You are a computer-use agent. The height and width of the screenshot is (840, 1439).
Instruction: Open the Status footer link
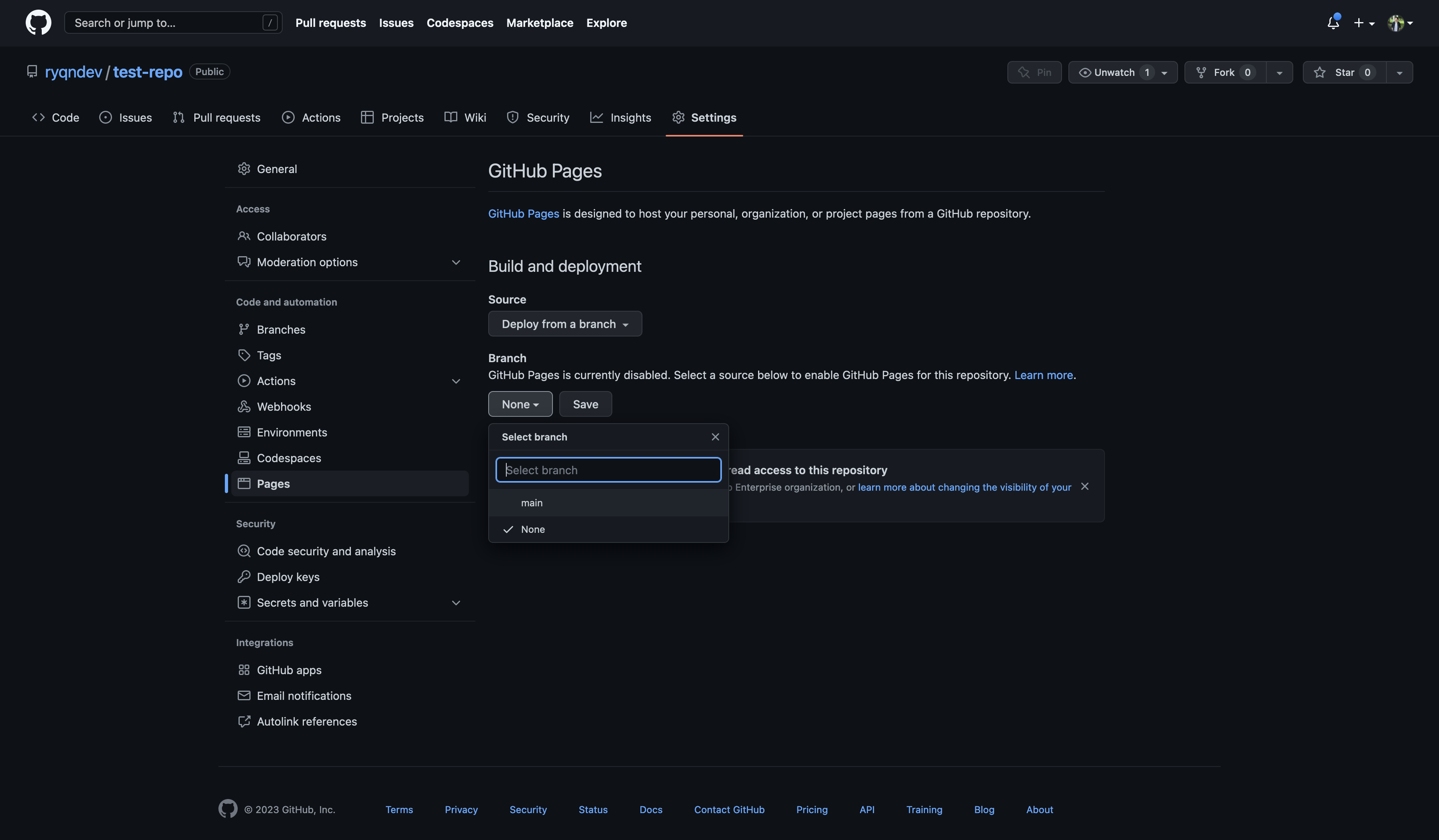(x=593, y=810)
